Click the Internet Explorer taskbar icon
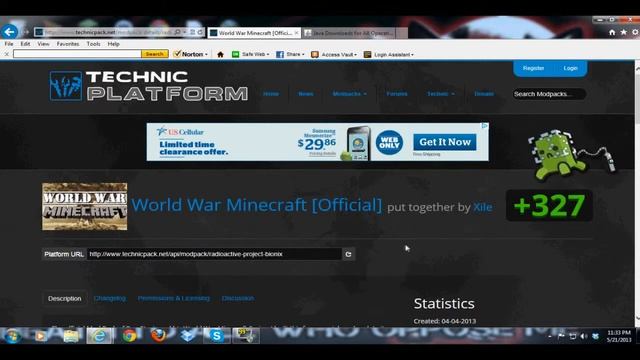The image size is (640, 360). tap(100, 336)
